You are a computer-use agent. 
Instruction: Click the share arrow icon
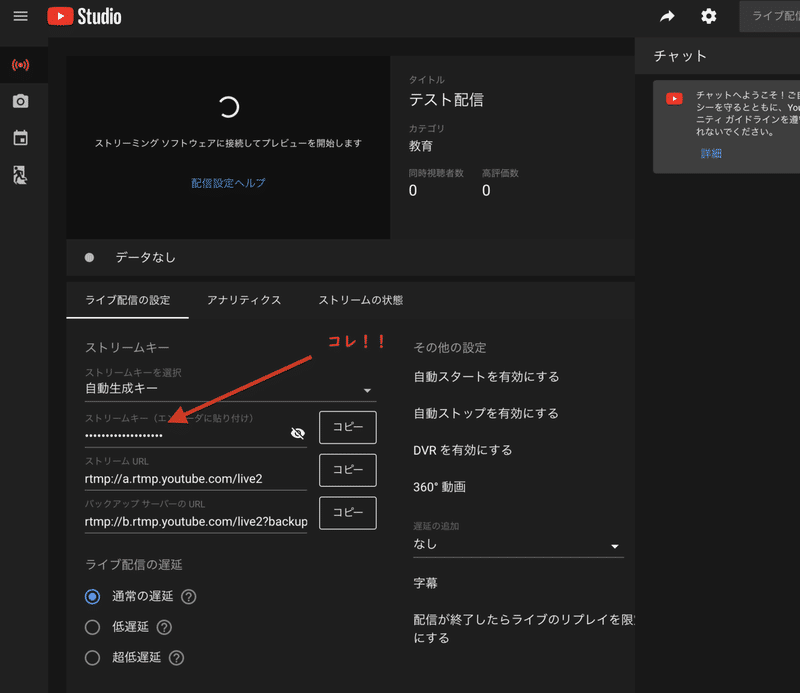click(668, 16)
